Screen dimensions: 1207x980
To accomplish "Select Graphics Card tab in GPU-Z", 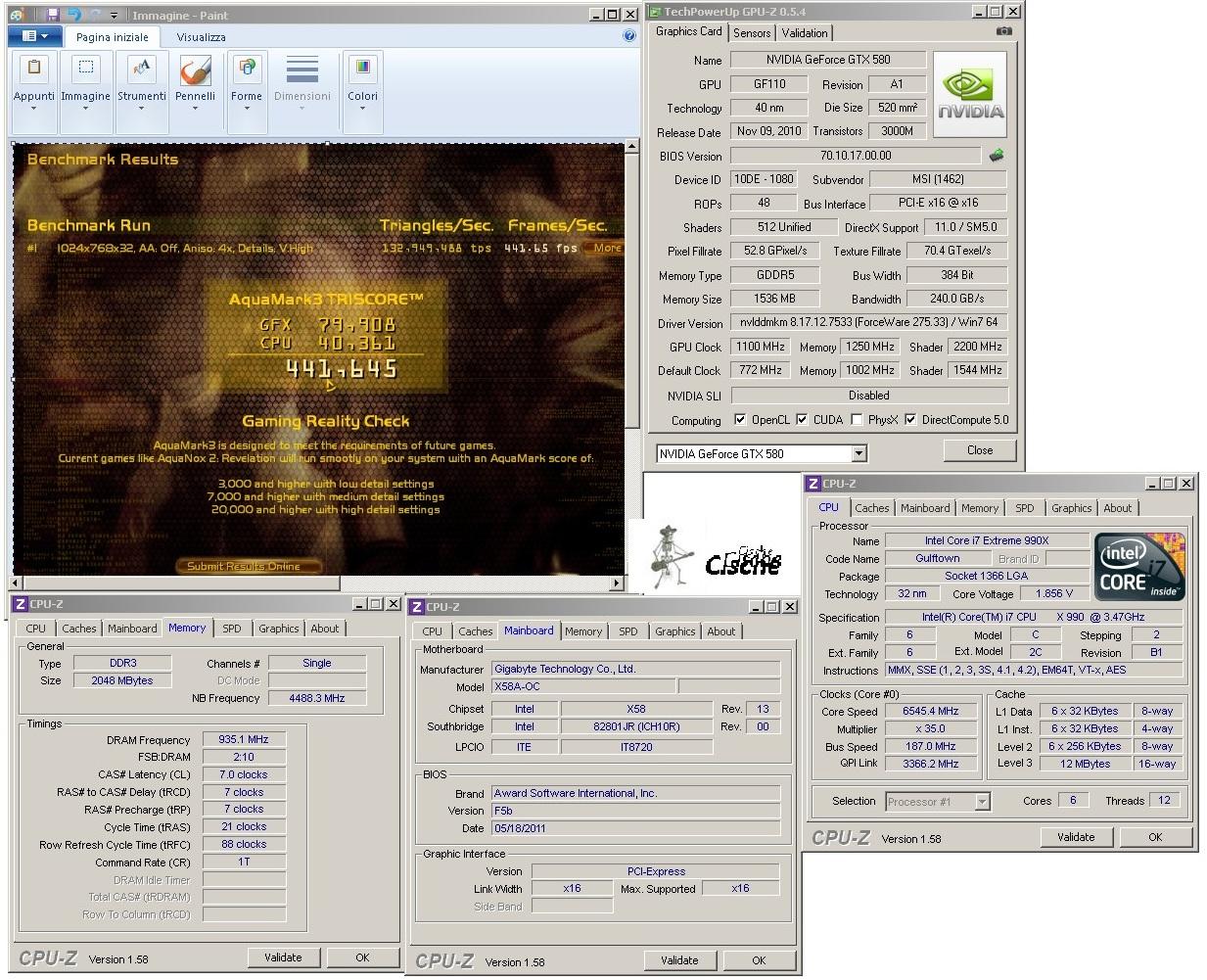I will (688, 31).
